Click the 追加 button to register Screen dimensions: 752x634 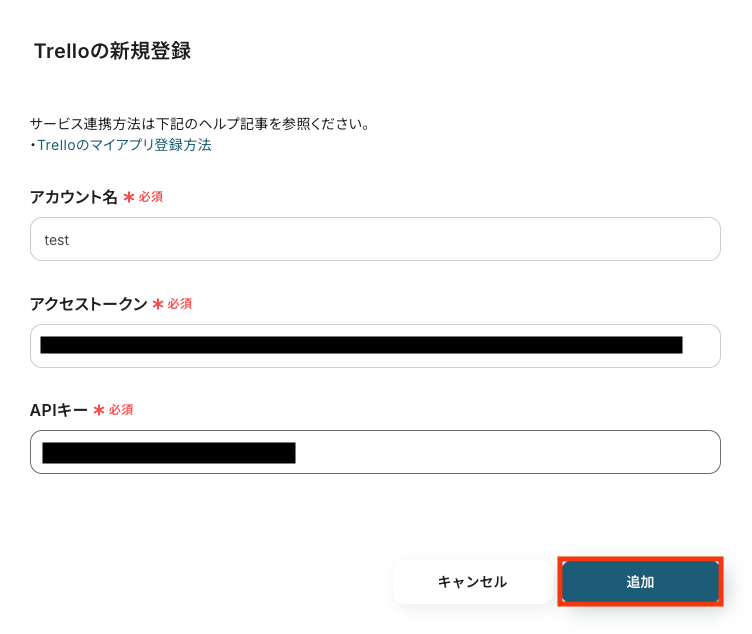coord(640,582)
